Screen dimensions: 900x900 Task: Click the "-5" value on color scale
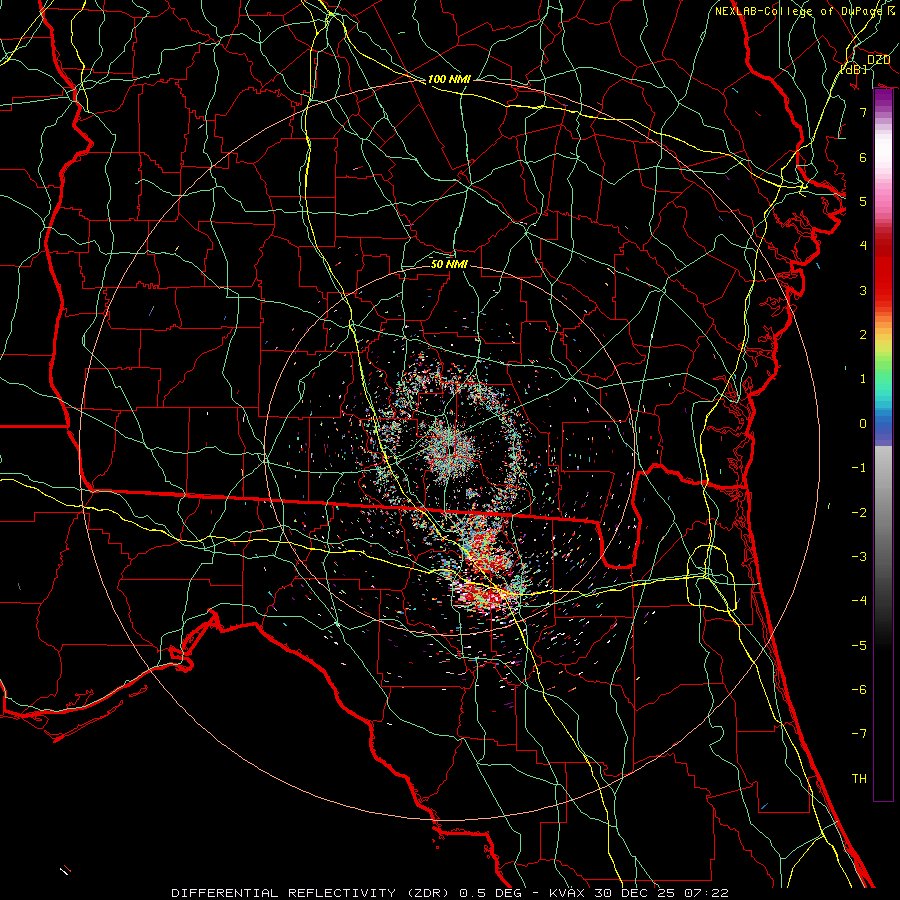[x=859, y=645]
